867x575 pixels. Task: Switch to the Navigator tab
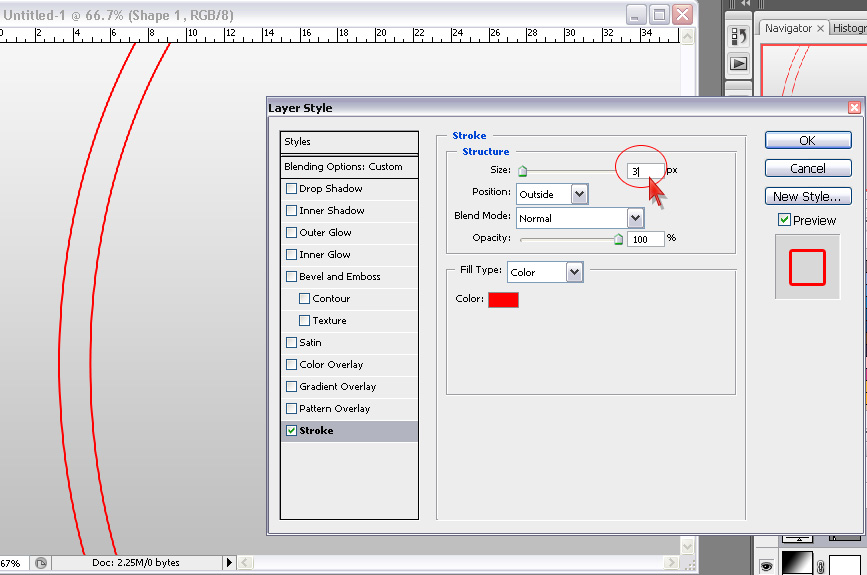[x=788, y=28]
